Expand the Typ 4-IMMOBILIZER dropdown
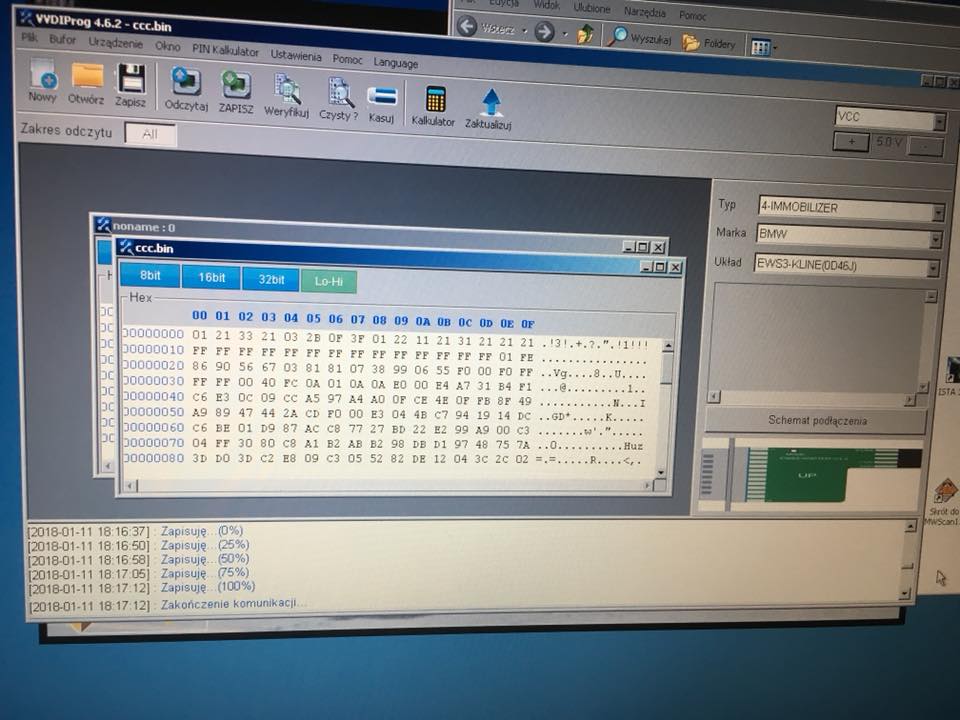 [x=938, y=212]
